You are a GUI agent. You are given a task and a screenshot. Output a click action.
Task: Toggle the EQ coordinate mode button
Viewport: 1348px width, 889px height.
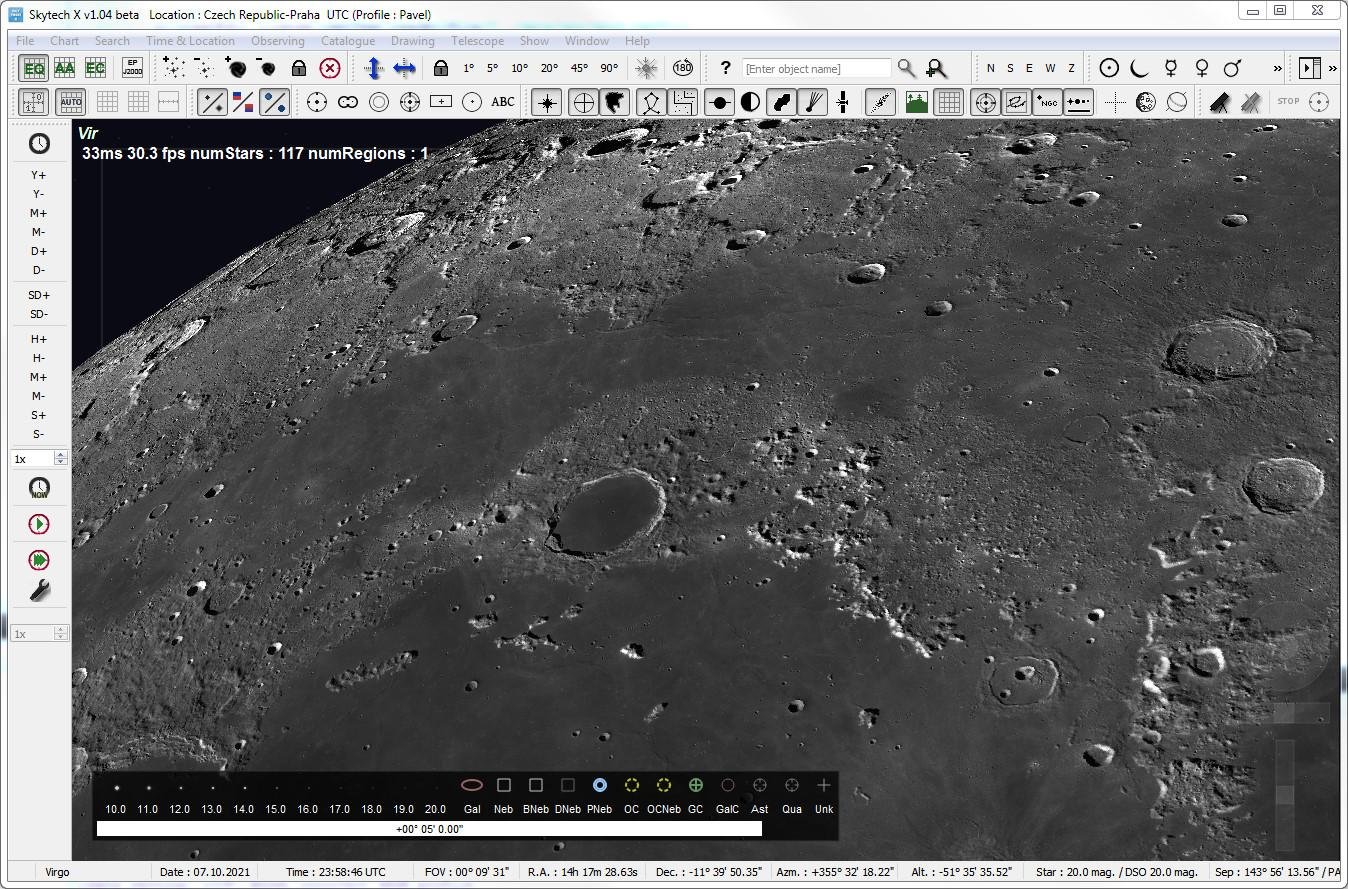pyautogui.click(x=34, y=68)
